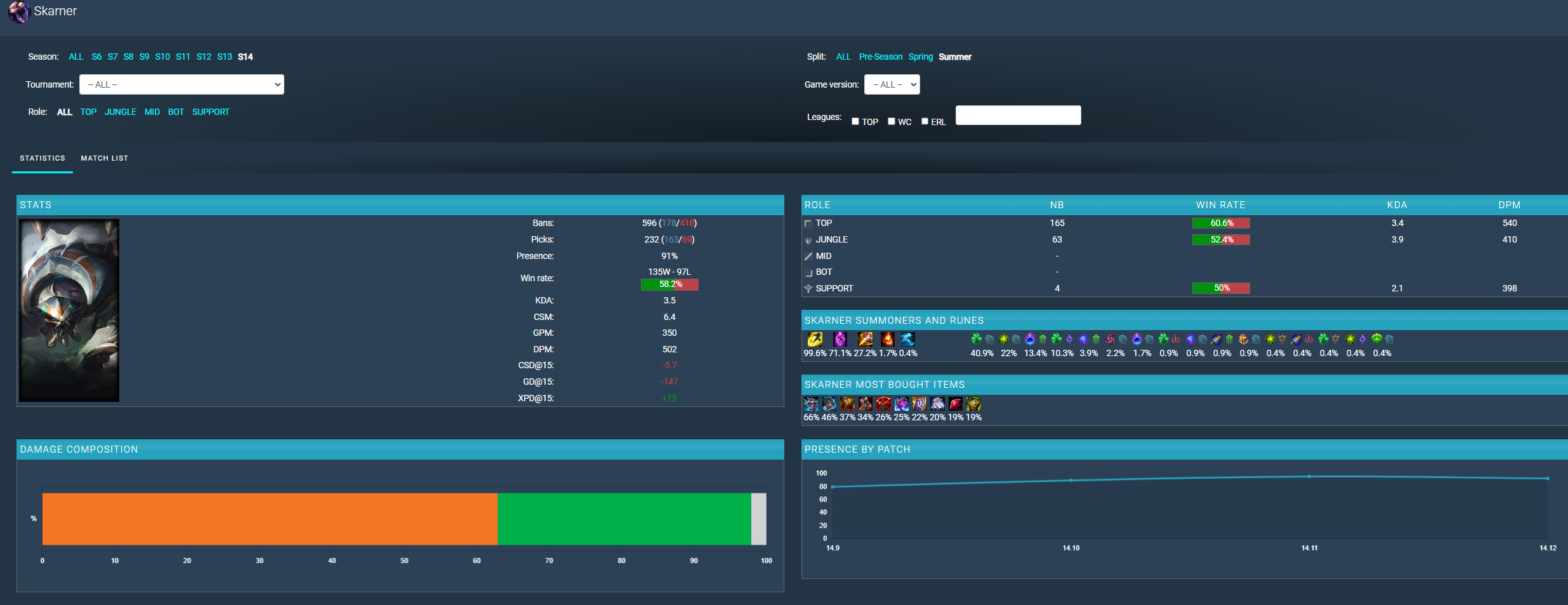Click the KDA column header in role table
Image resolution: width=1568 pixels, height=605 pixels.
(x=1397, y=205)
